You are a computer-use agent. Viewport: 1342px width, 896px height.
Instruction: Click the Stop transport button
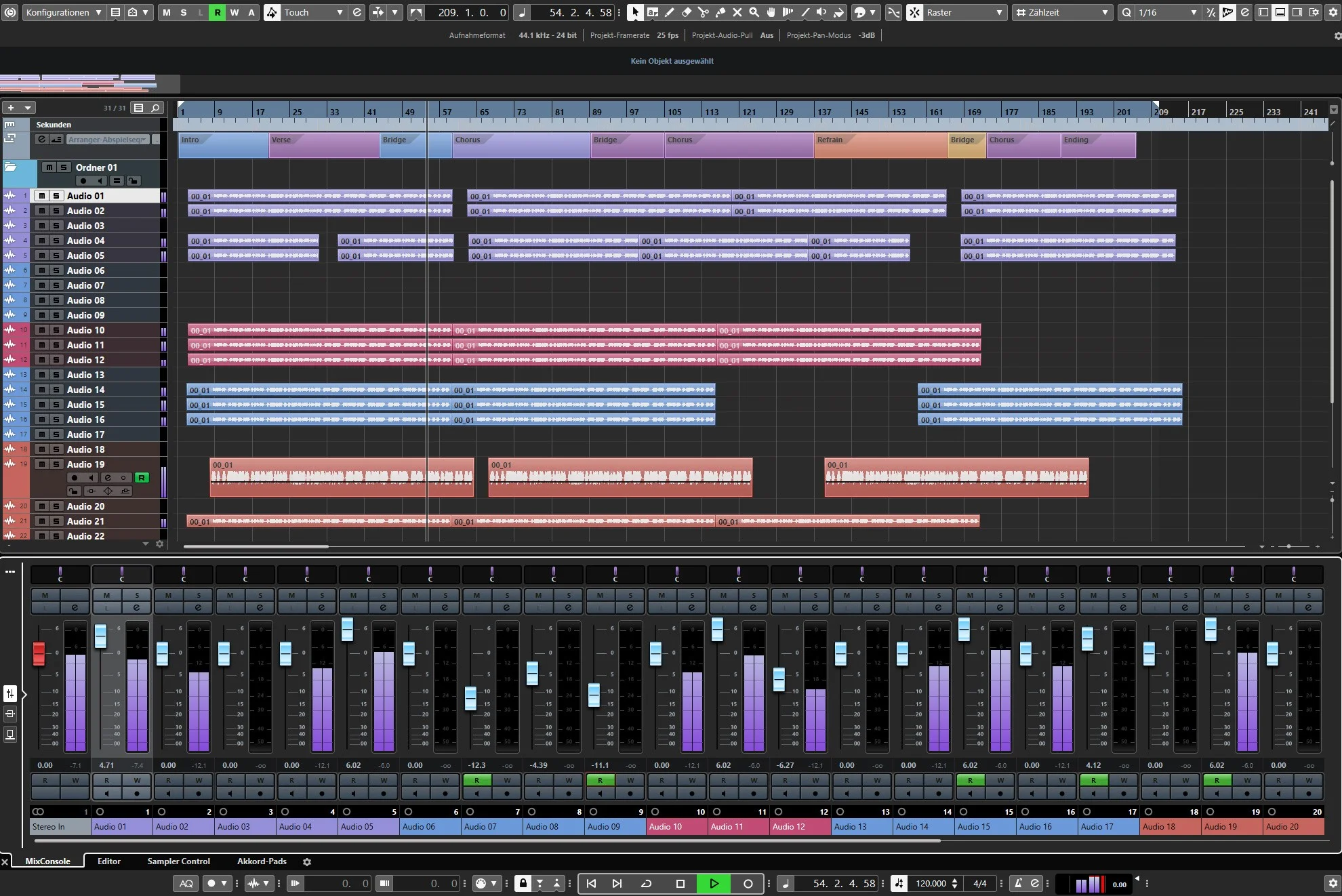[680, 883]
